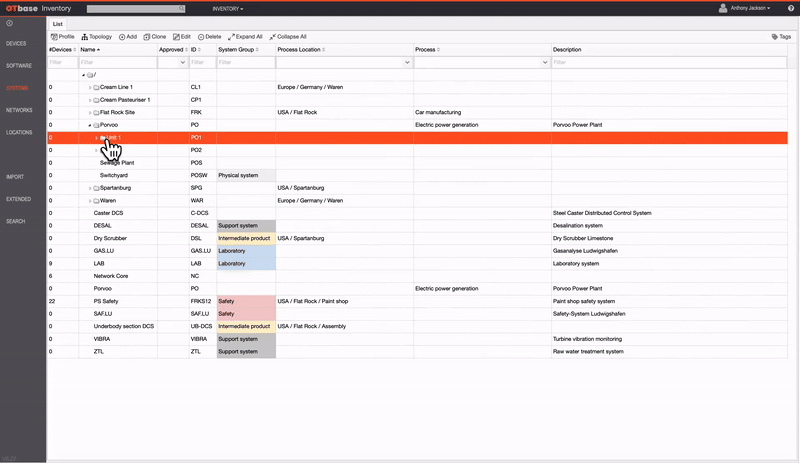Go to NETWORKS in the sidebar
Screen dimensions: 800x463
tap(19, 110)
